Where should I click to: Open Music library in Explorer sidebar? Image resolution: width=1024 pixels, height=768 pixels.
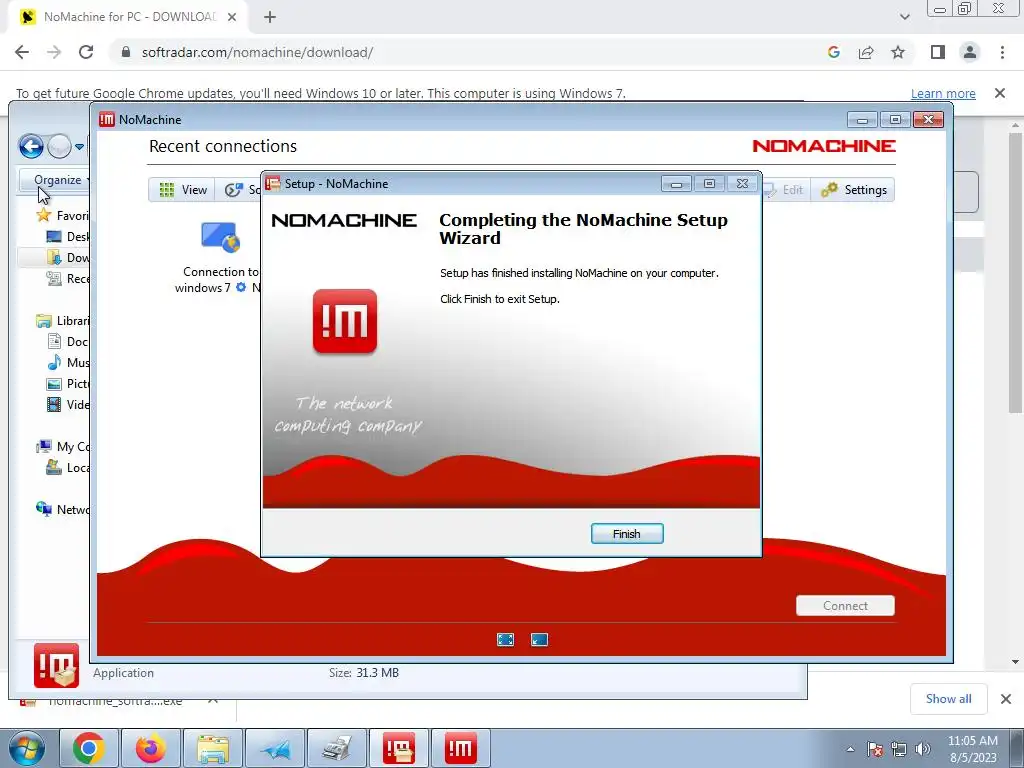click(67, 362)
